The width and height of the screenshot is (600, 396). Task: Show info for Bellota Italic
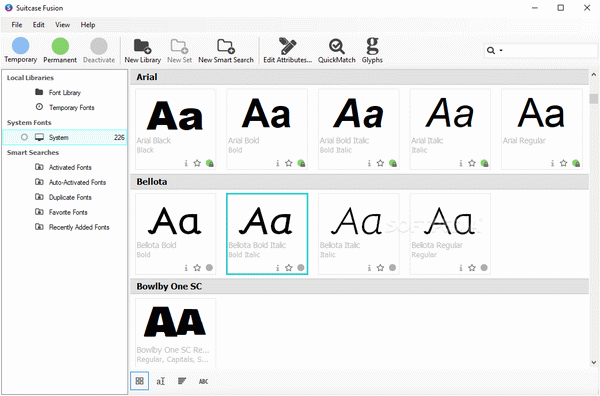click(x=369, y=268)
